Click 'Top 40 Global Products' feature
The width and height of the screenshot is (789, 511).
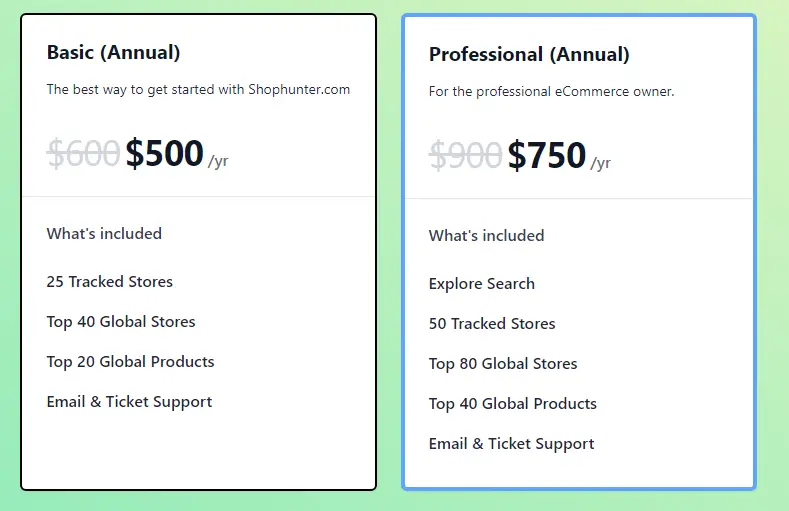click(513, 404)
